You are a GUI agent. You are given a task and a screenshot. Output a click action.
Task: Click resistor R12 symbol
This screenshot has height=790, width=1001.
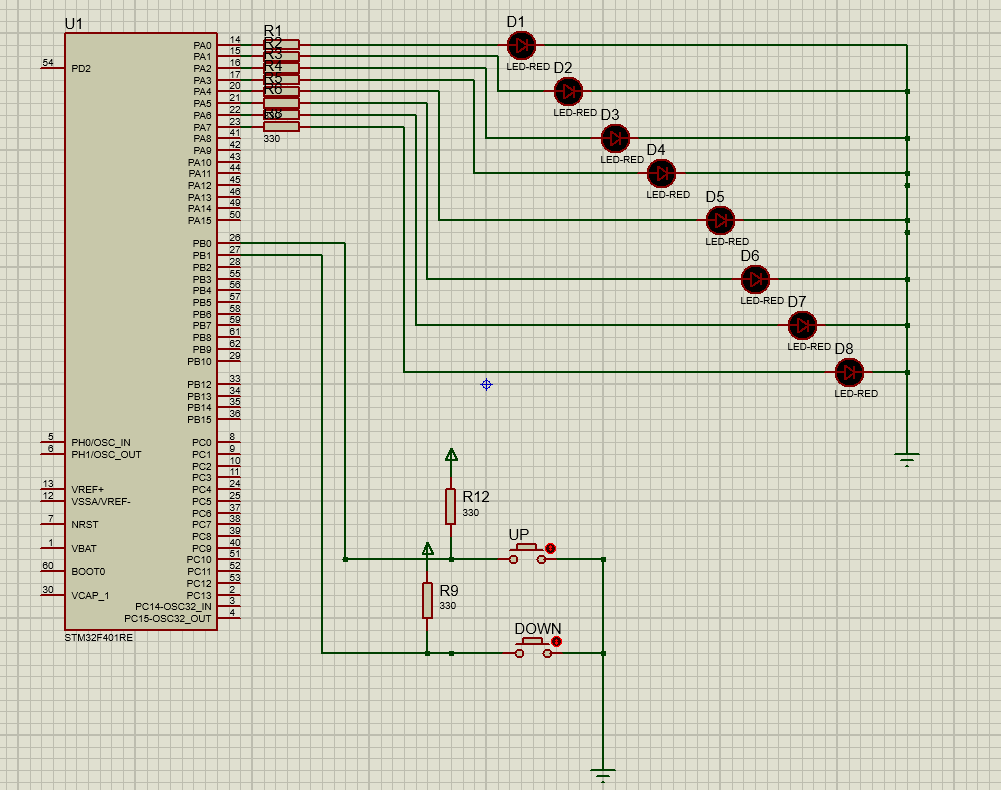click(x=451, y=506)
